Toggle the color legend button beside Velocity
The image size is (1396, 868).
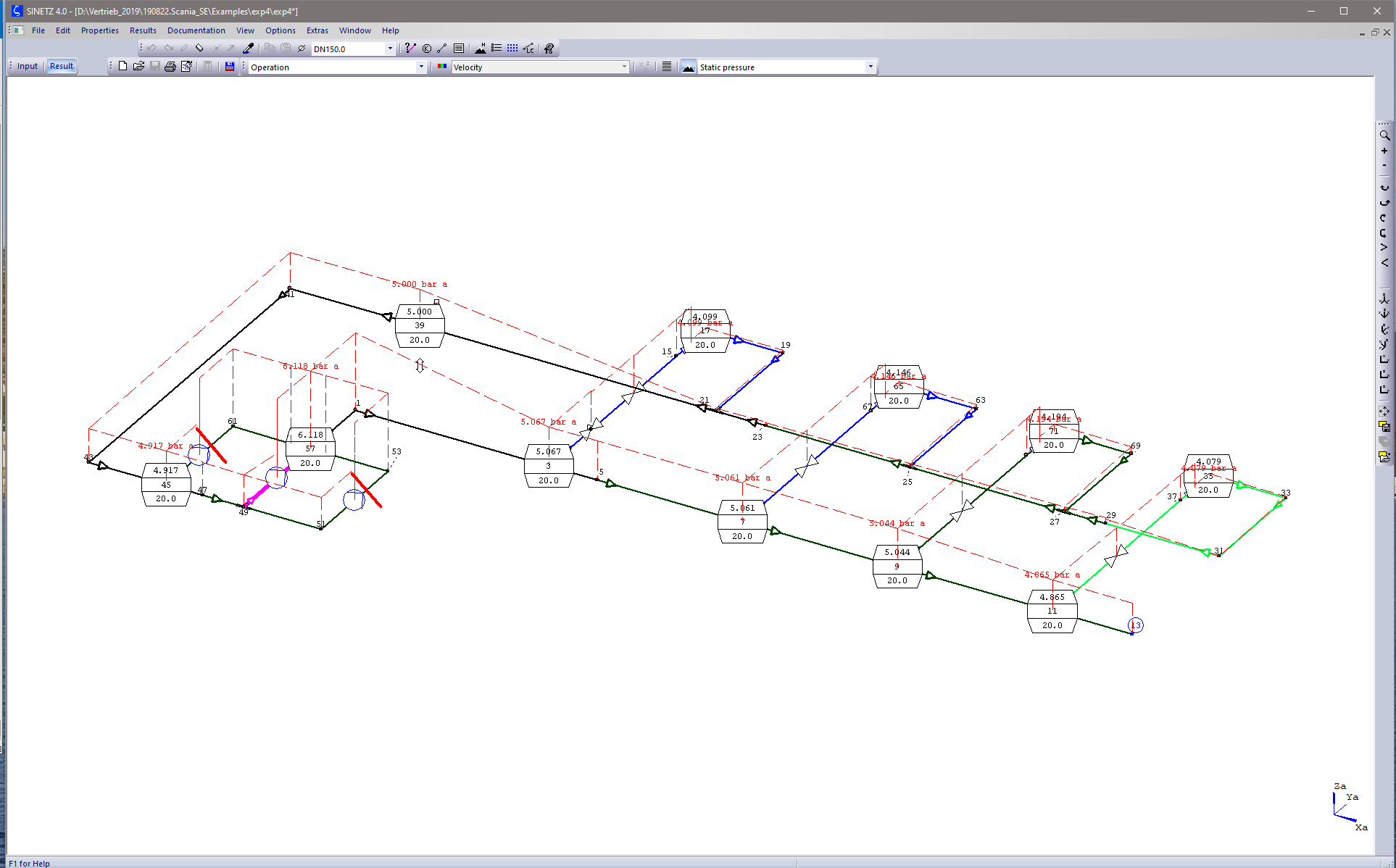click(442, 67)
